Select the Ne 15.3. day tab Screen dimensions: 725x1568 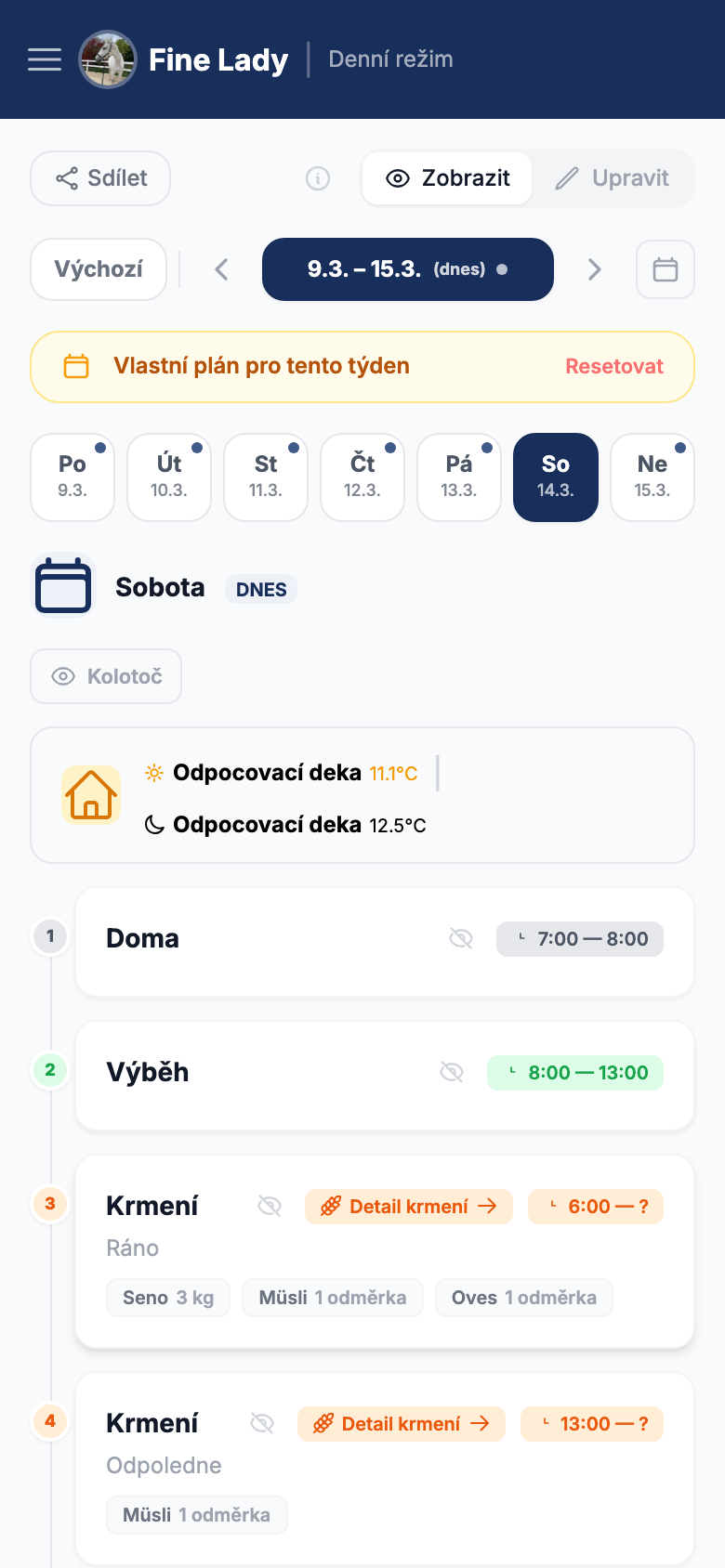652,477
